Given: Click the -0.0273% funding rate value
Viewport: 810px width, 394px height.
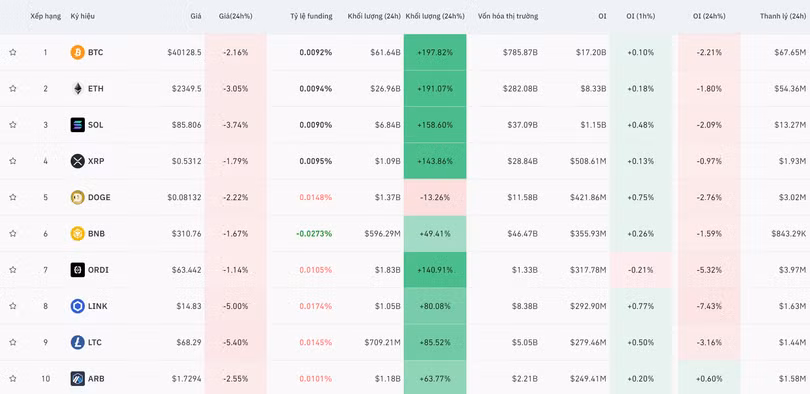Looking at the screenshot, I should point(314,233).
